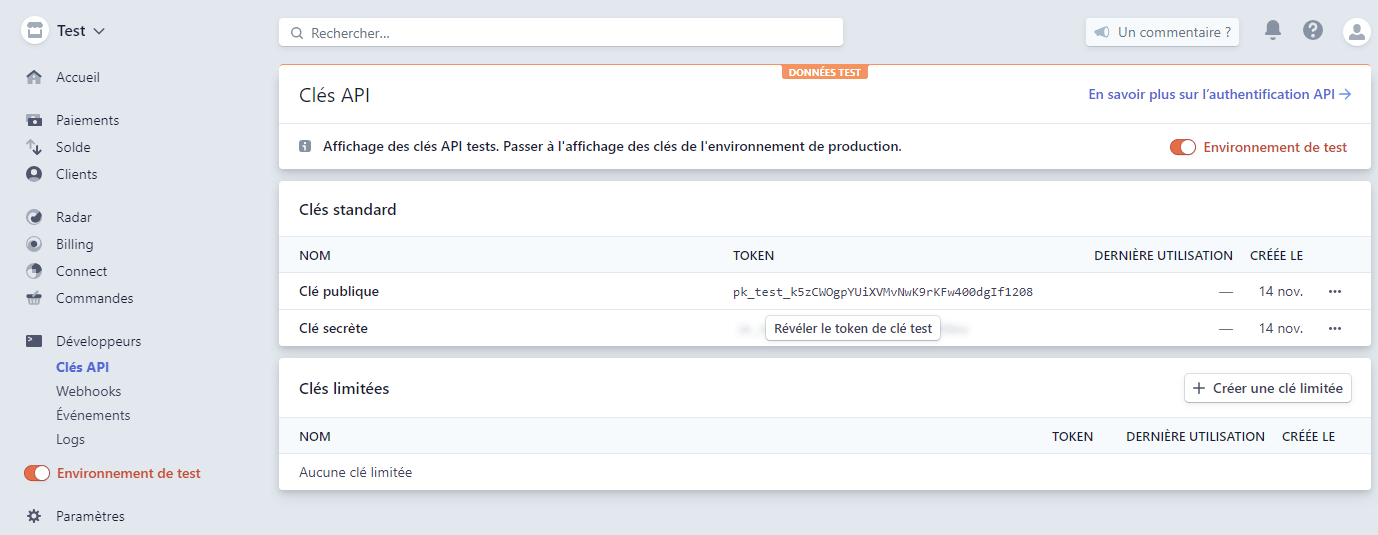Open the Commandes page

coord(95,298)
